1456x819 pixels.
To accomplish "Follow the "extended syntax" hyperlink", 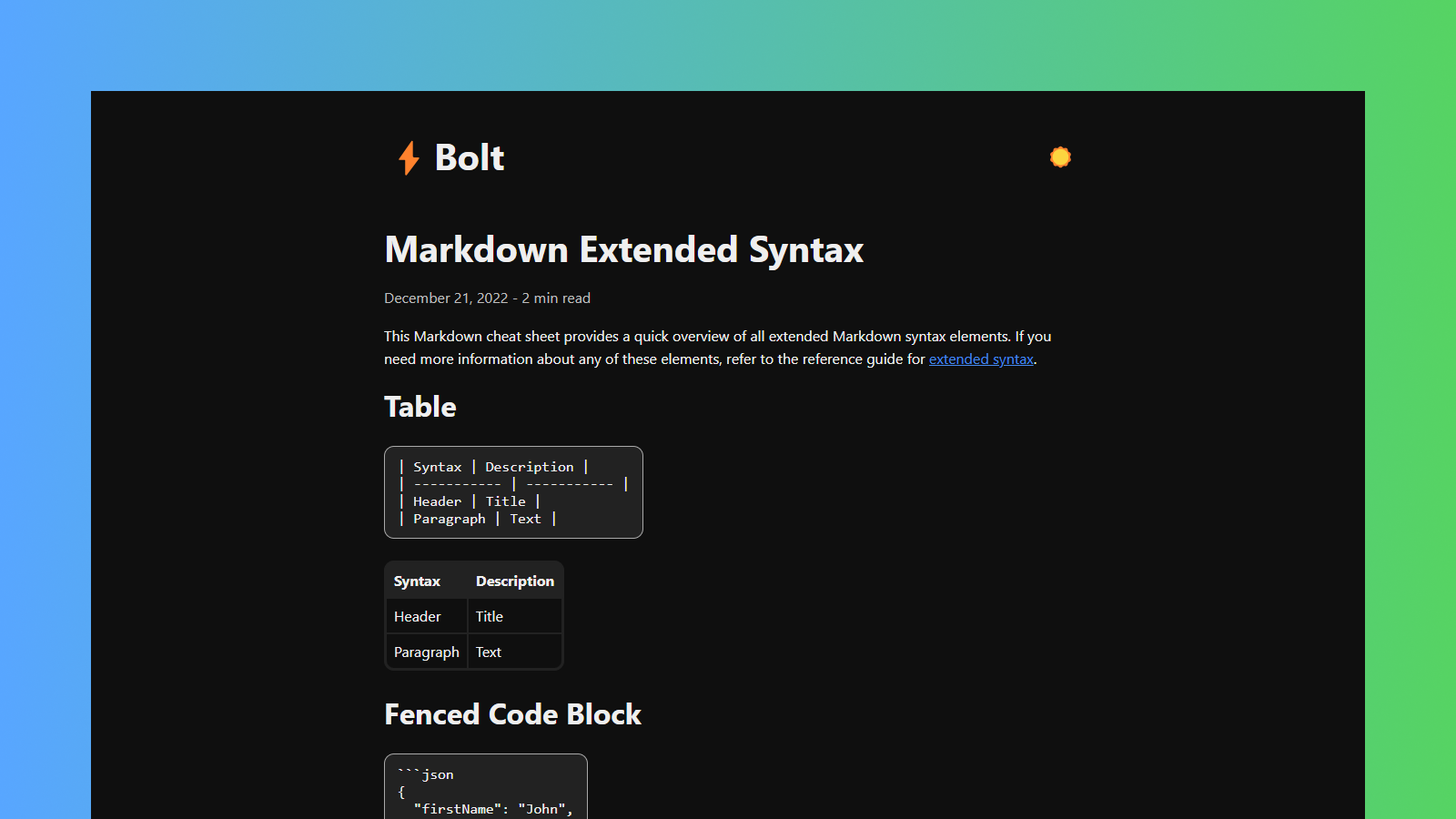I will (981, 359).
